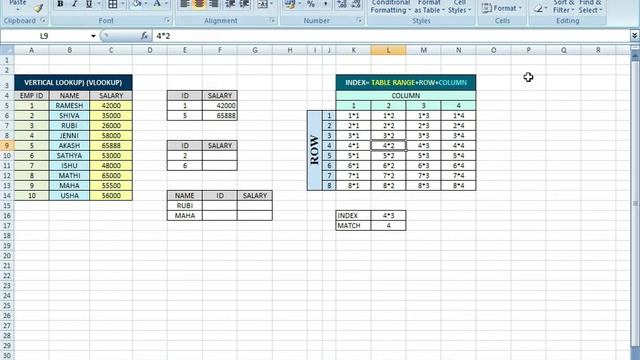Viewport: 640px width, 360px height.
Task: Select index table cell 1*1
Action: pos(353,116)
